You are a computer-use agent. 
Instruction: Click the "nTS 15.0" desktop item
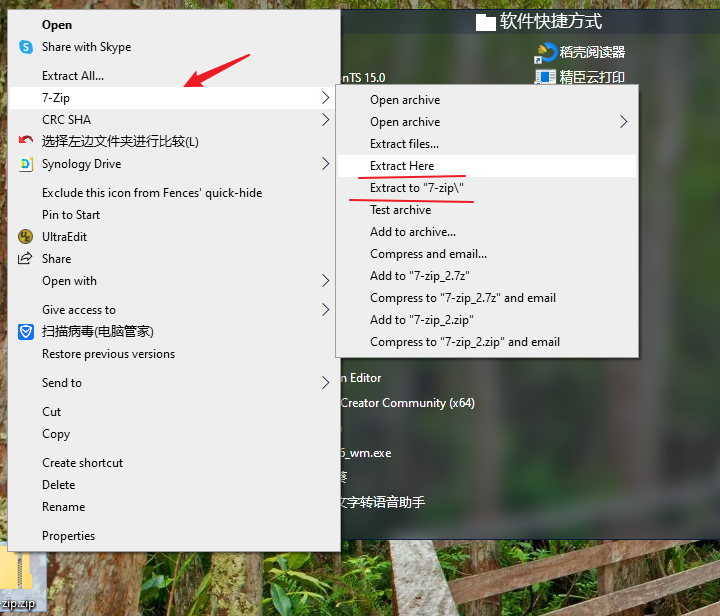tap(363, 78)
